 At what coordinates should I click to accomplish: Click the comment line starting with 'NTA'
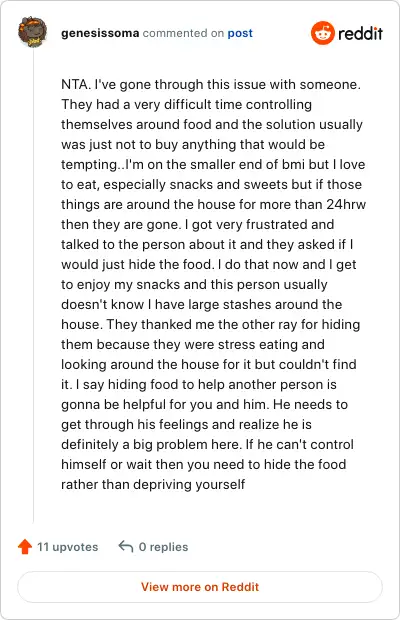pos(211,84)
